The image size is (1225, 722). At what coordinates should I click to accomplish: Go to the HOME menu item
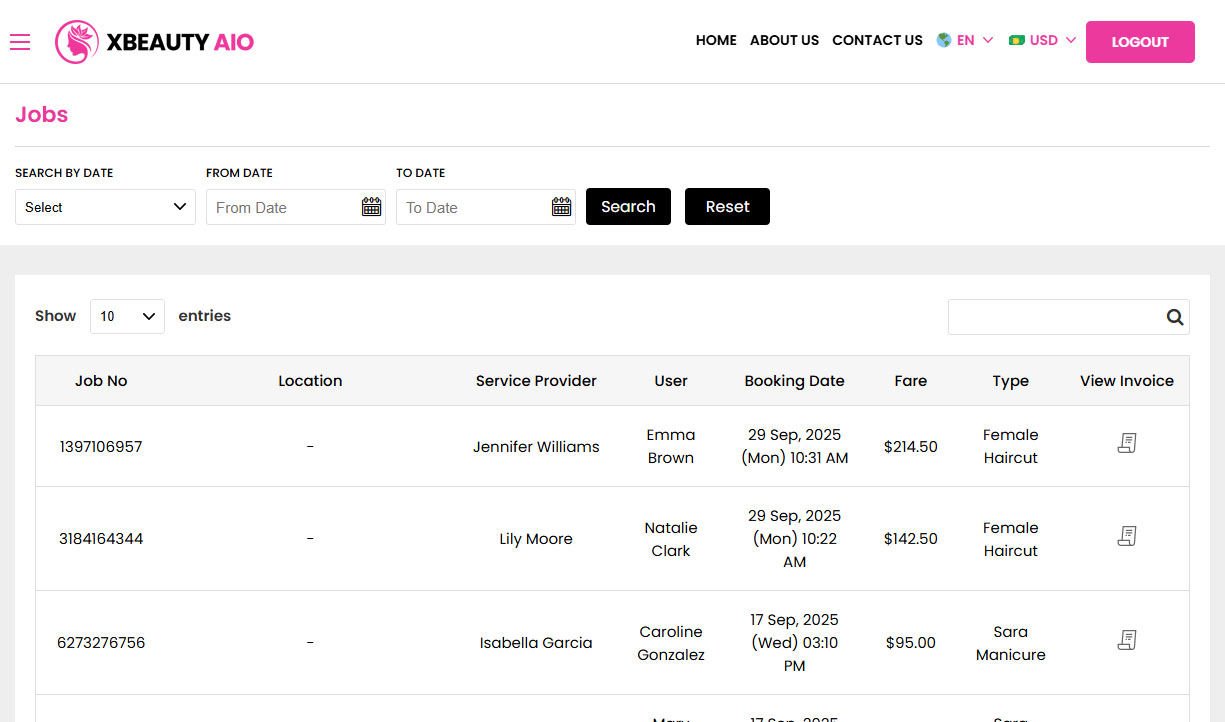tap(716, 40)
